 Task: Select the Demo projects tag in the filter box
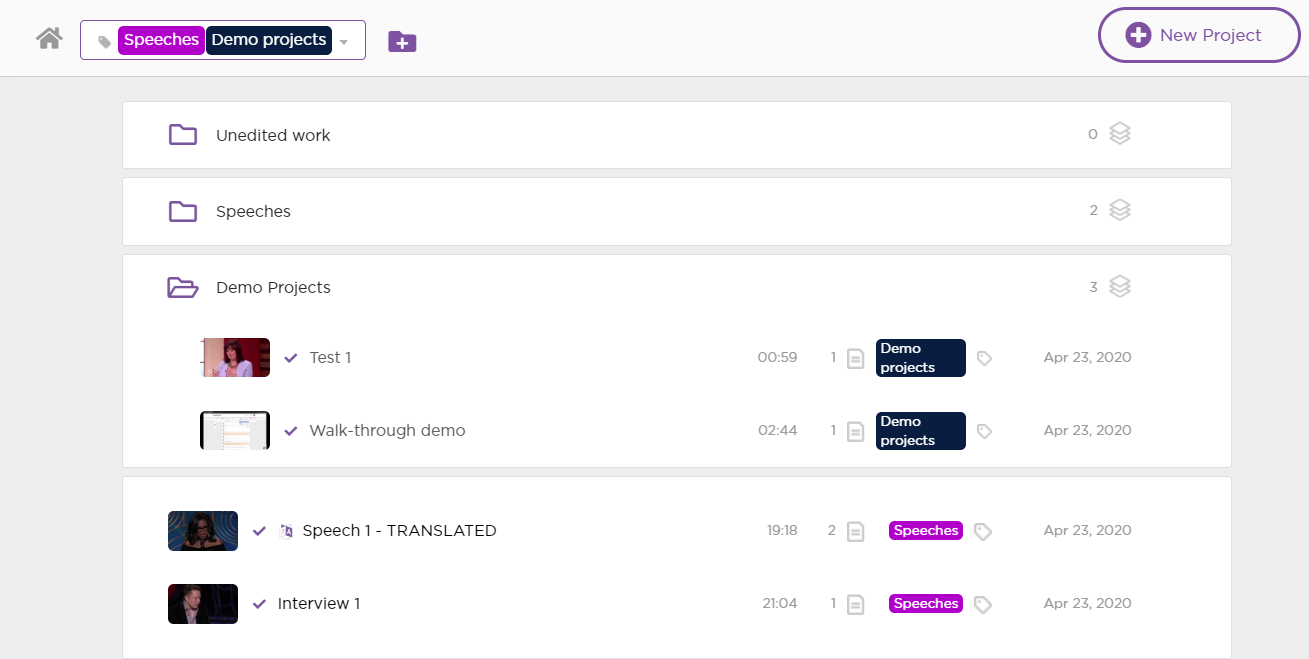pos(269,40)
